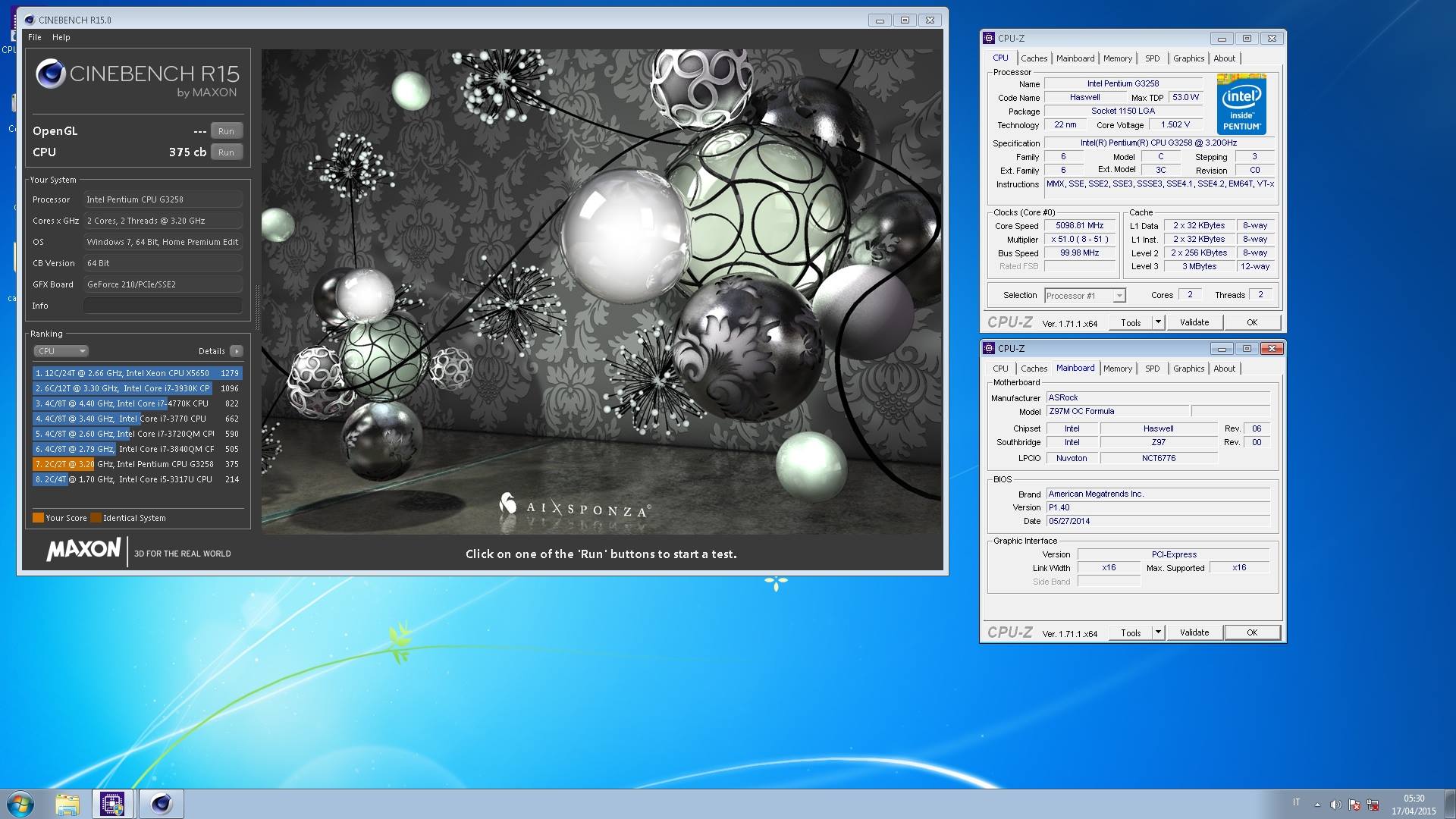
Task: Select ranking row Intel Xeon CPU X5650
Action: coord(137,373)
